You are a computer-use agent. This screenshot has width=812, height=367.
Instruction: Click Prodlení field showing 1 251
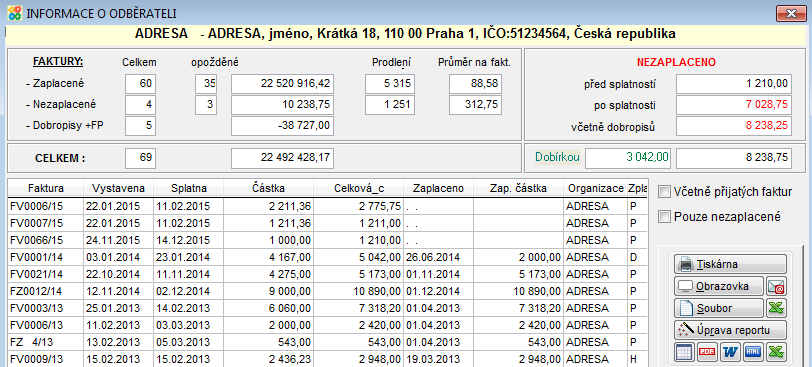[x=389, y=105]
